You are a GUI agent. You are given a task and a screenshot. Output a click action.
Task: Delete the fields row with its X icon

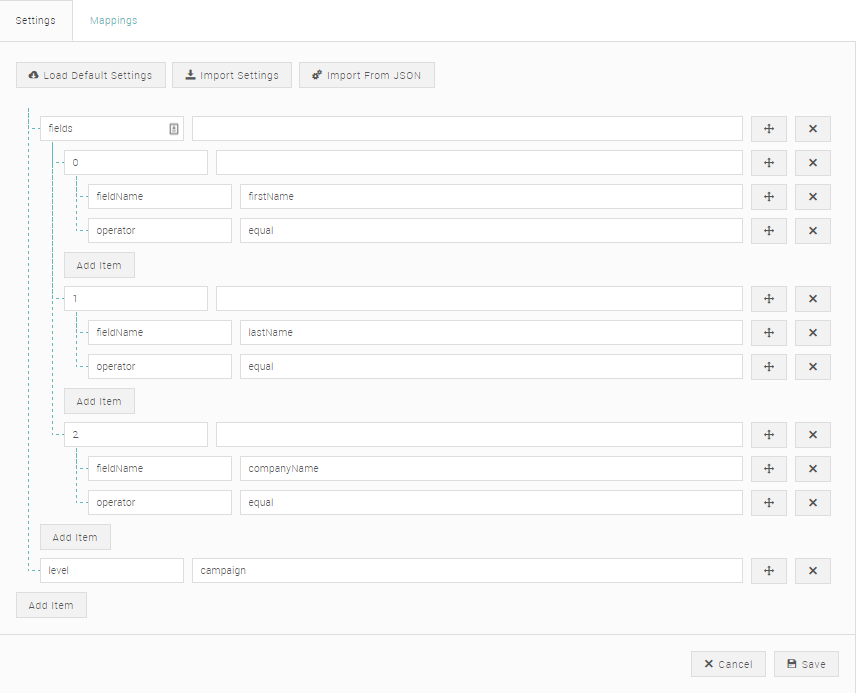[x=813, y=129]
